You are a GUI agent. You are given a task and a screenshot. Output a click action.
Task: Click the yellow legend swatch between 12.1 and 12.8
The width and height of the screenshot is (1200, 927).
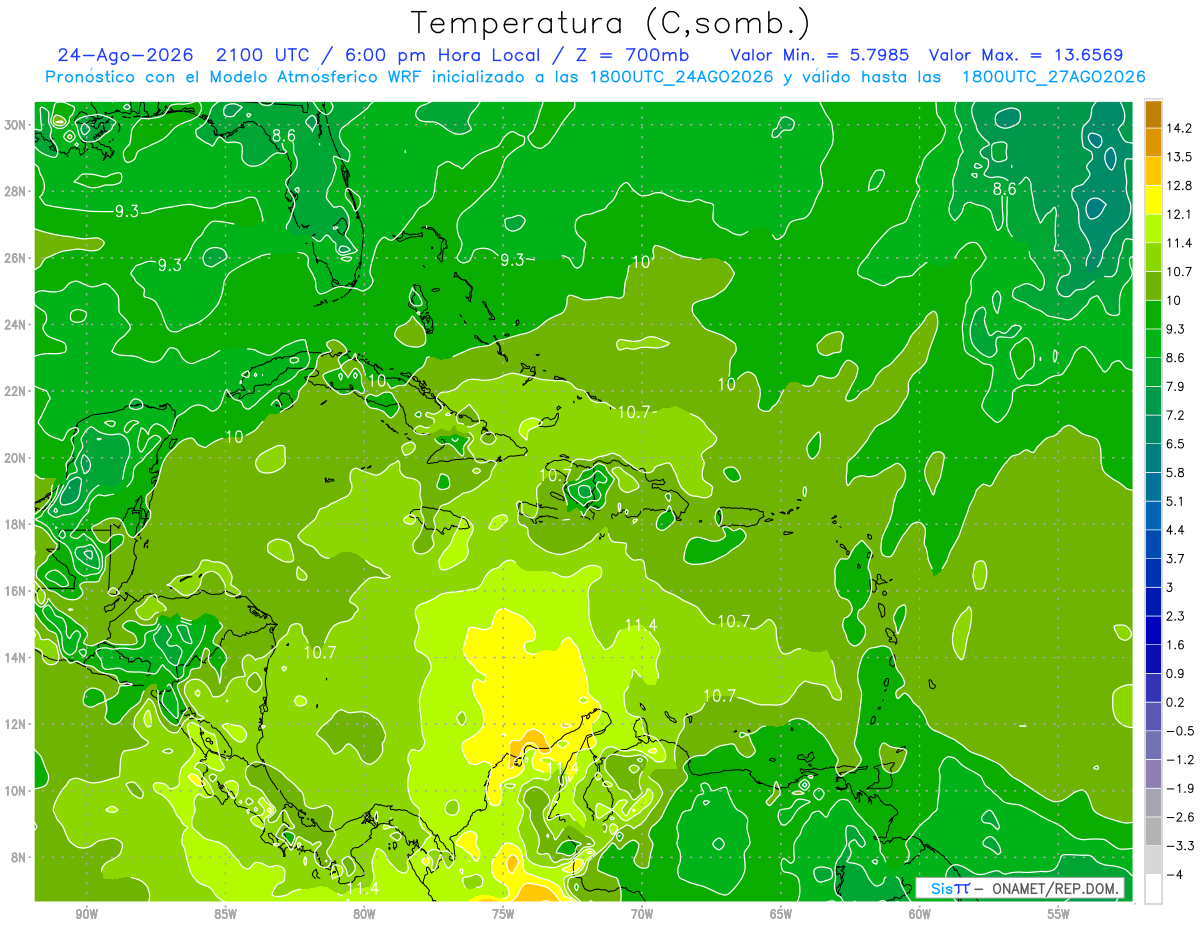click(1153, 199)
